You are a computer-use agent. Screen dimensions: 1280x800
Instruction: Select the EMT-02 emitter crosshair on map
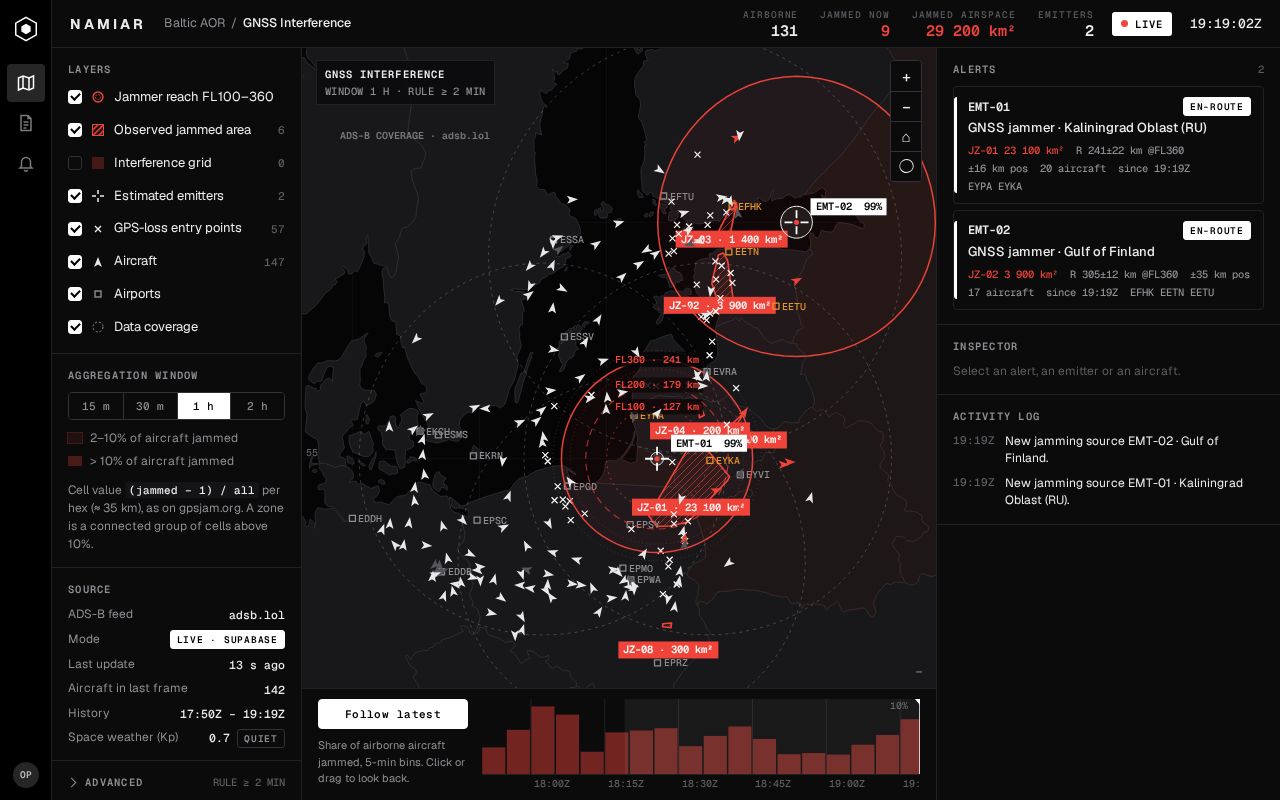tap(796, 221)
